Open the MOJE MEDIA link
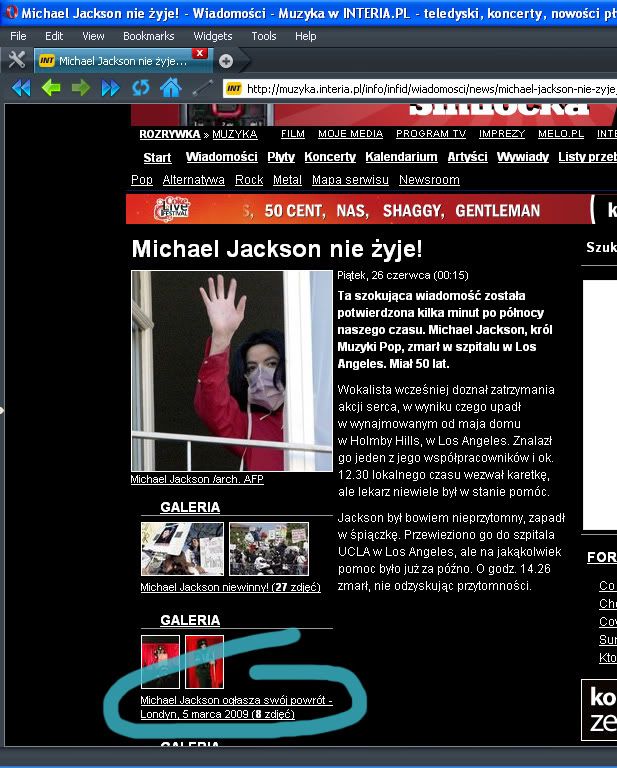 pyautogui.click(x=350, y=134)
